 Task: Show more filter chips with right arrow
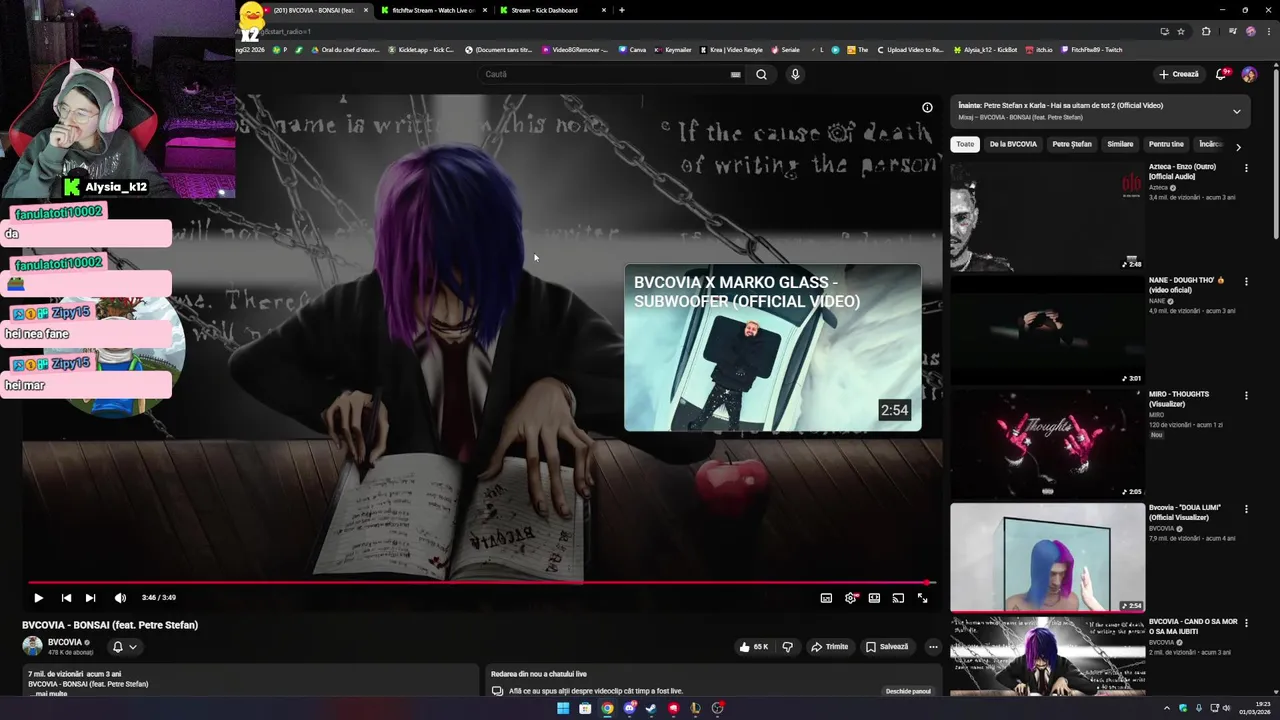pyautogui.click(x=1238, y=147)
